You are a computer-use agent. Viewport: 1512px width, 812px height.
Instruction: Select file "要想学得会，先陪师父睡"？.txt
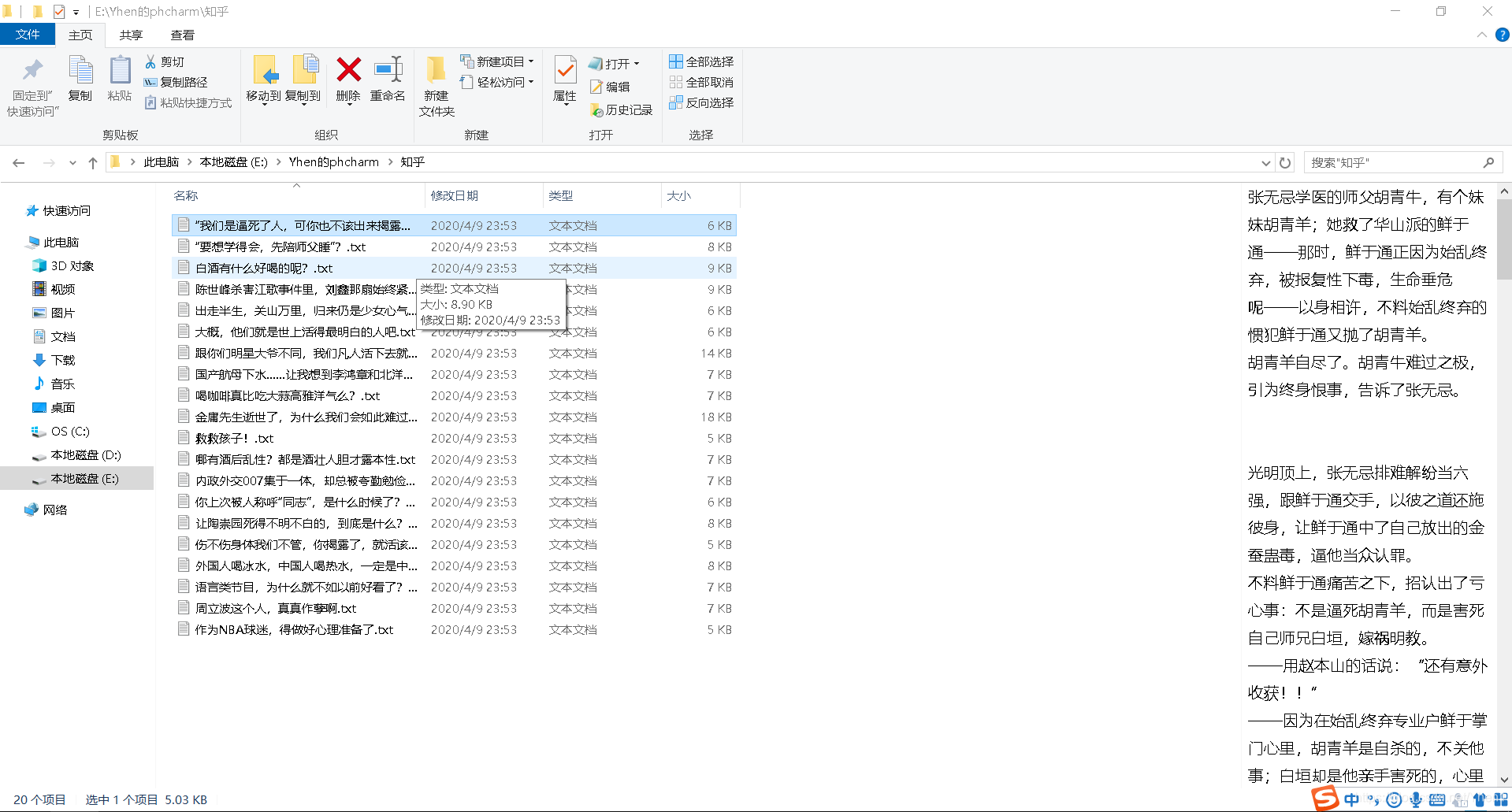point(454,247)
